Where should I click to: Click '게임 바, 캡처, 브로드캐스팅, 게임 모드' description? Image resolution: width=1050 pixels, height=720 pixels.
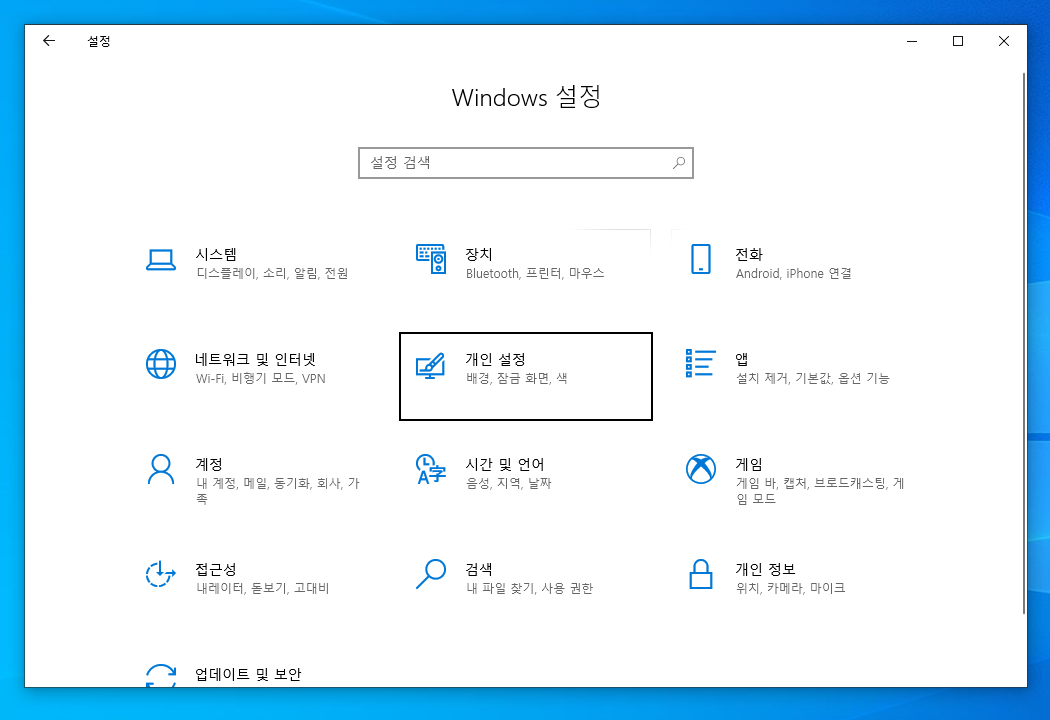coord(820,491)
